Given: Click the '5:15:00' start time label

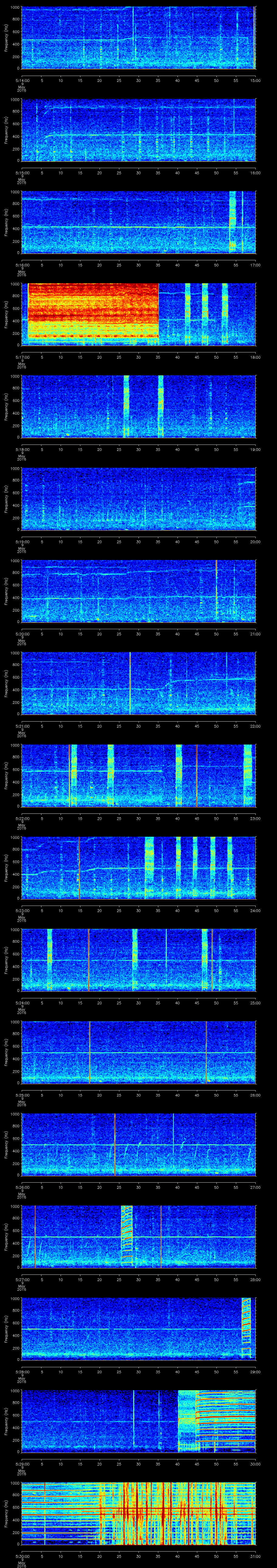Looking at the screenshot, I should click(22, 173).
